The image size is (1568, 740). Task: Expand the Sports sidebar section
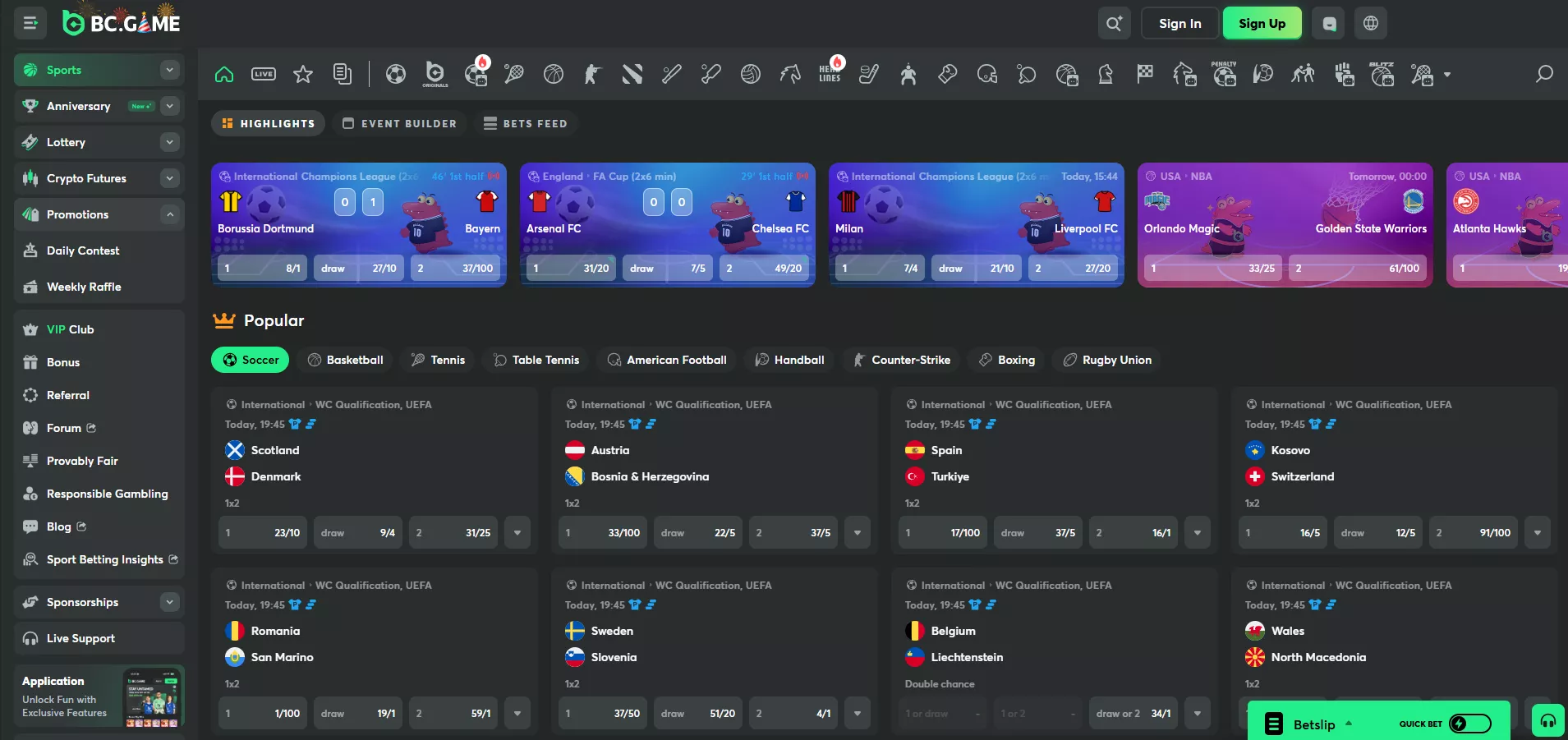[x=170, y=70]
